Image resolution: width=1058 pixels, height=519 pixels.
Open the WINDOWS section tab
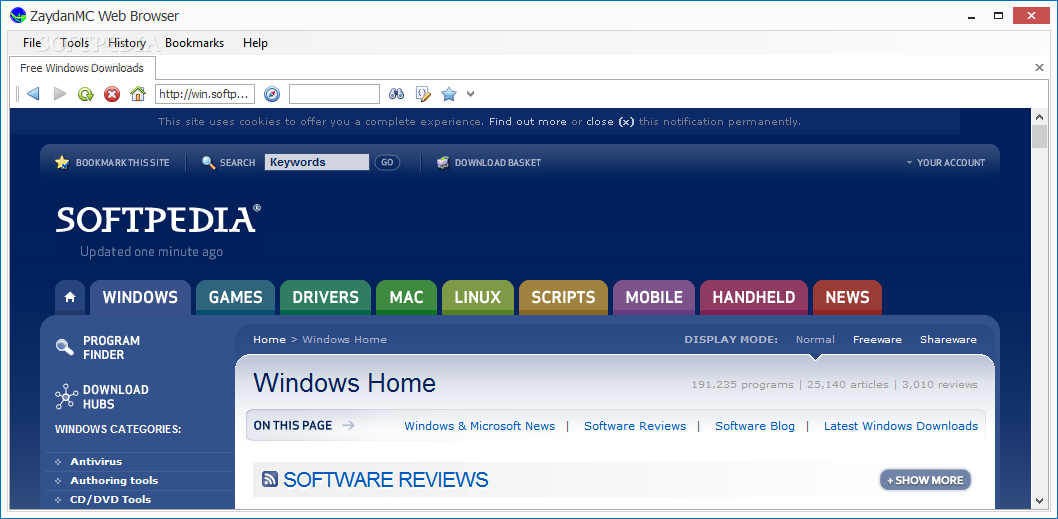(140, 298)
